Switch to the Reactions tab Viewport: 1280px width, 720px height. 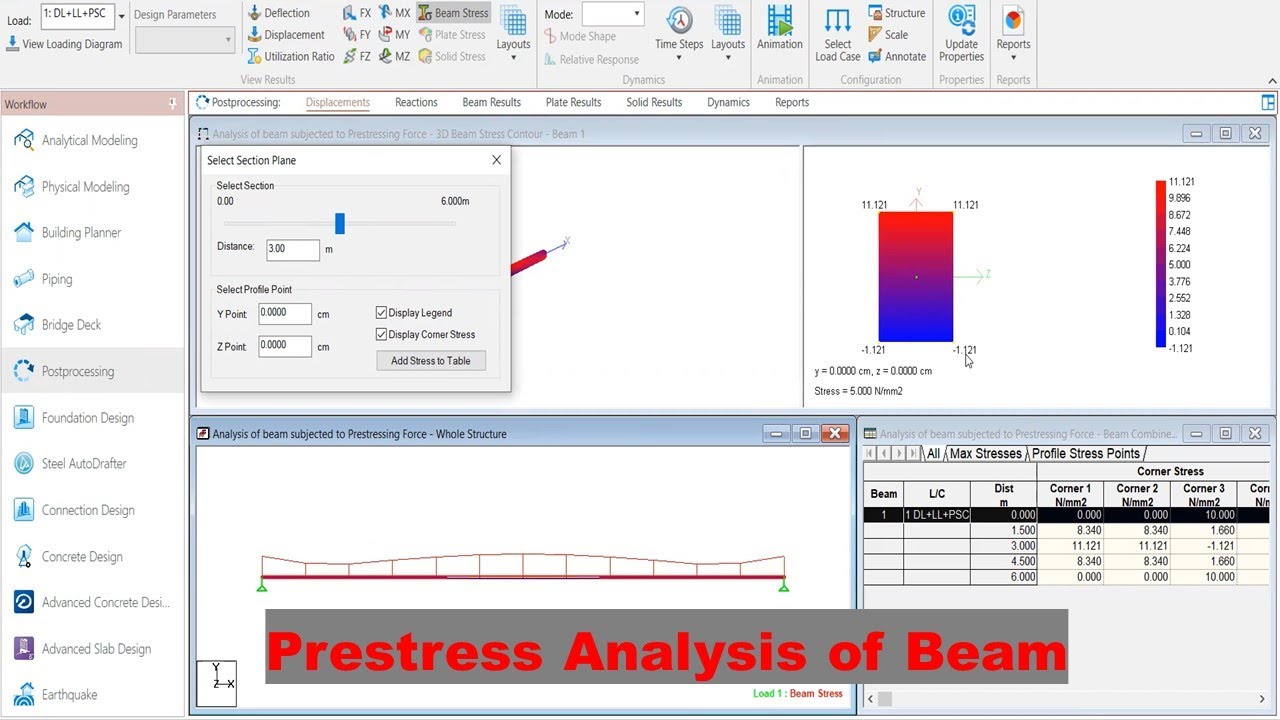(x=416, y=102)
